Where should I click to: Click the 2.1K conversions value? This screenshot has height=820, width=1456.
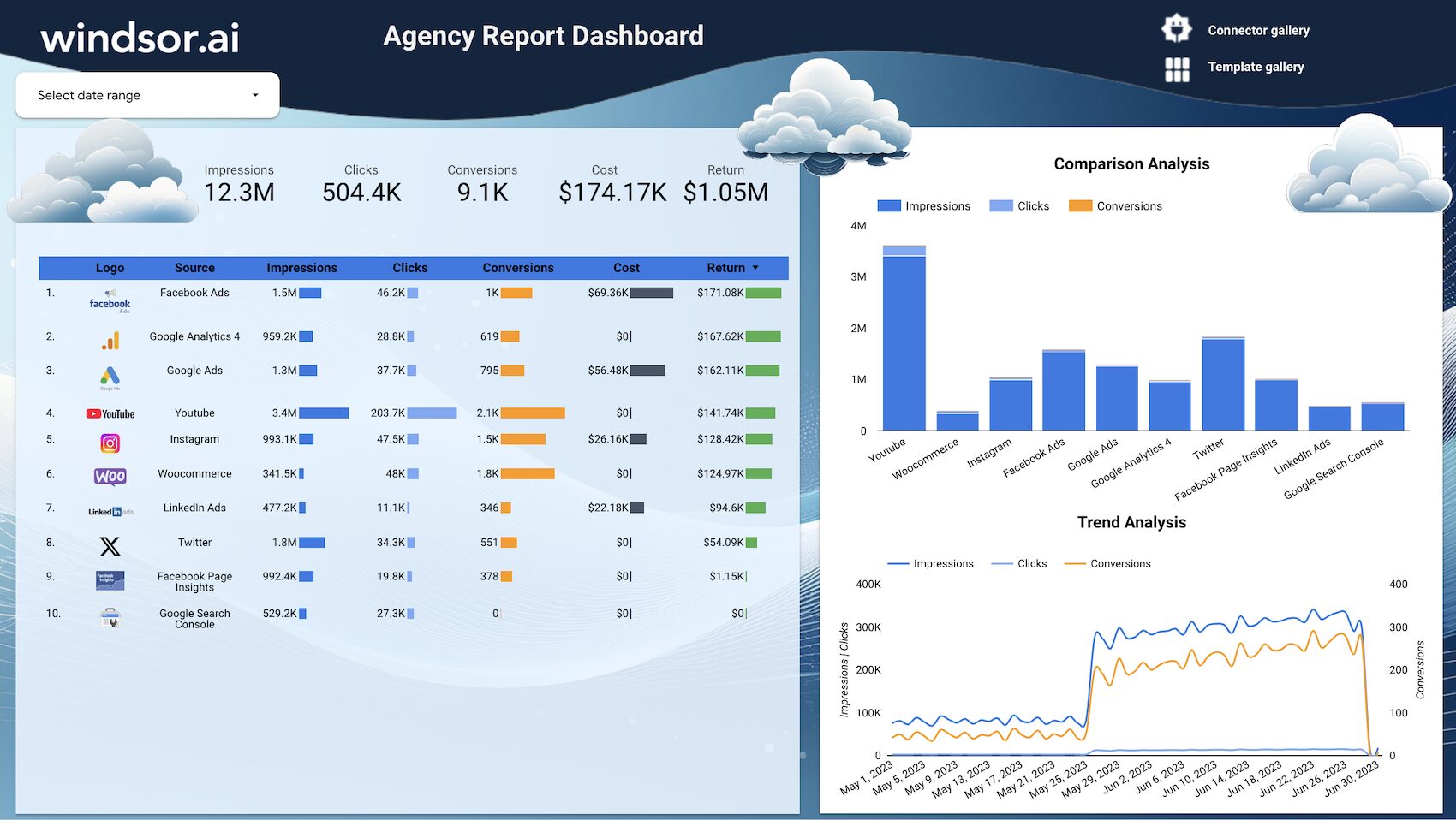tap(487, 413)
